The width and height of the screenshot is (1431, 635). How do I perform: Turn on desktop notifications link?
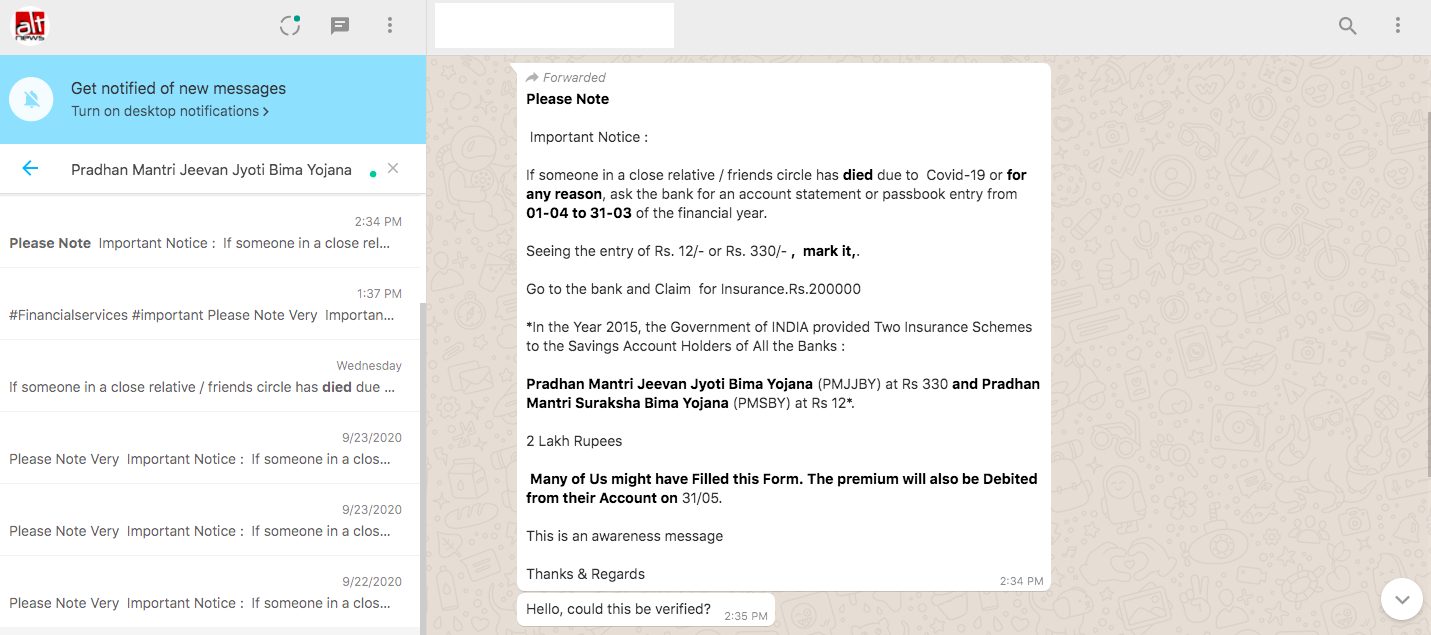tap(170, 111)
